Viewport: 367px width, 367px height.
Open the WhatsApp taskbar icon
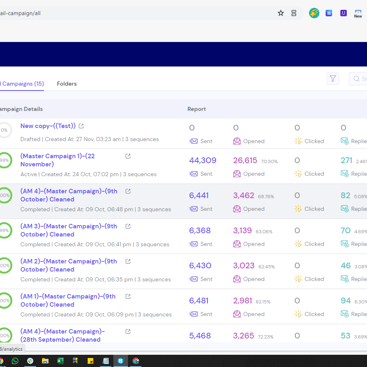[x=15, y=361]
